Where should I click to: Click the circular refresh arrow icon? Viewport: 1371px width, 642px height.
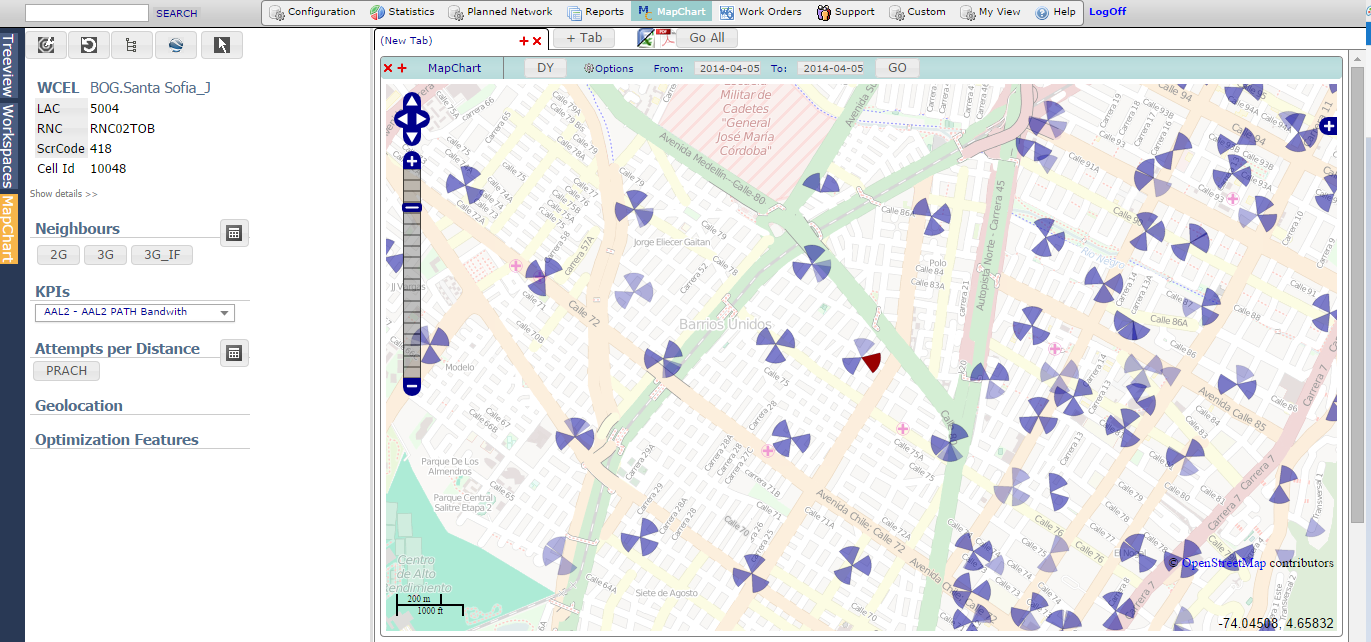[89, 45]
